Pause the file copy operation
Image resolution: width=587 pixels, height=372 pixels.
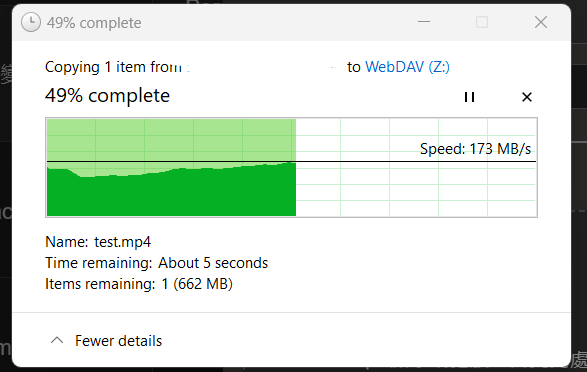(x=469, y=97)
